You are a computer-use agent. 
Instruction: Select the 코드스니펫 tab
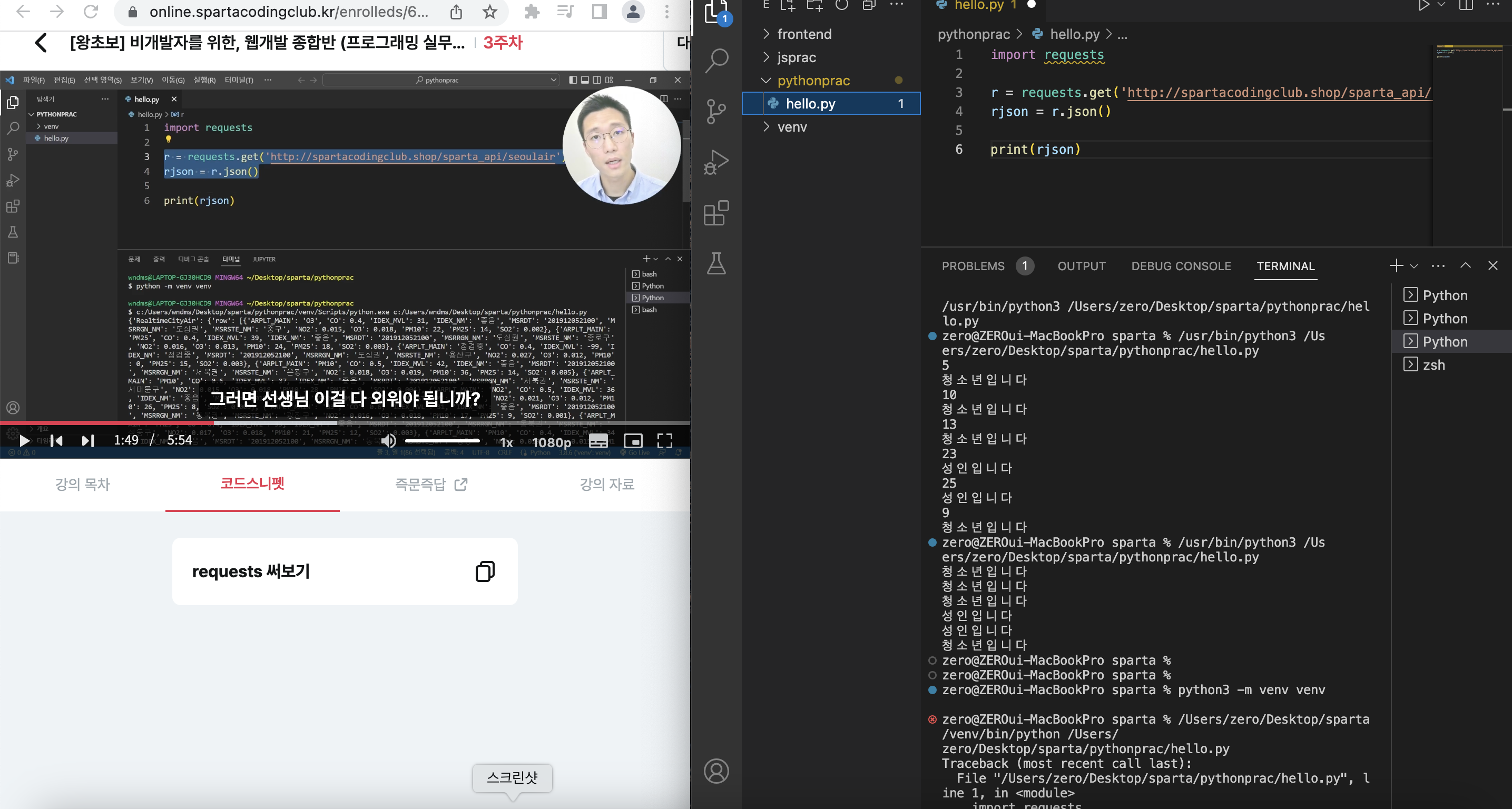(252, 484)
